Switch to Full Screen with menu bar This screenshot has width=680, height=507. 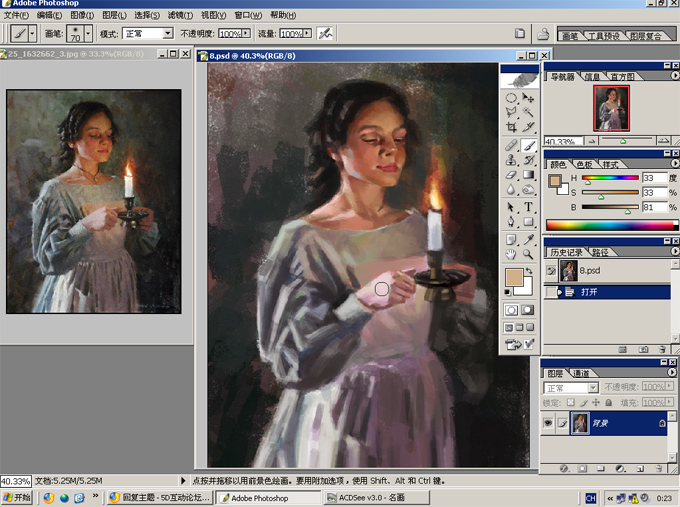[520, 327]
